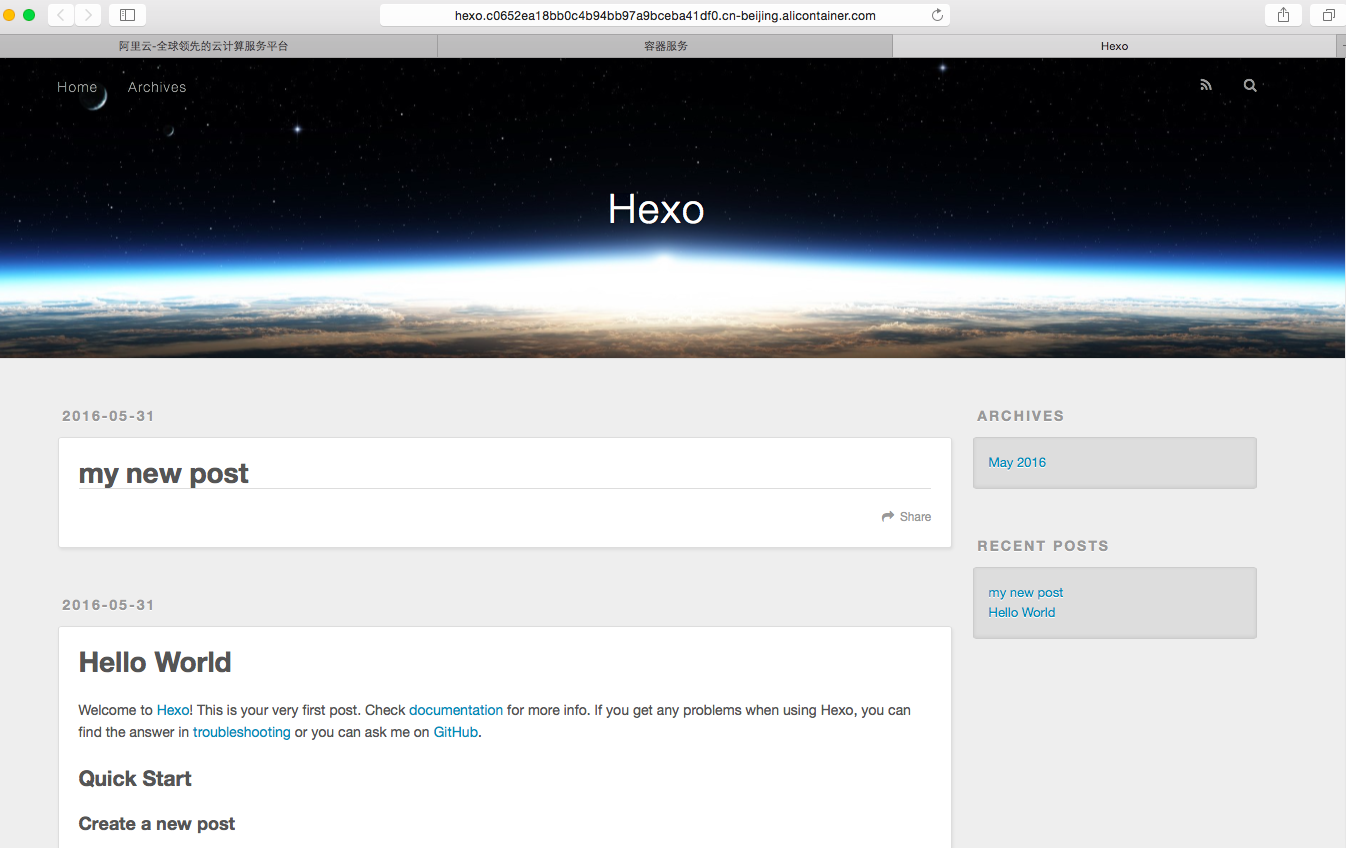Screen dimensions: 1346x848
Task: Click the Share arrow on my new post
Action: pyautogui.click(x=906, y=517)
